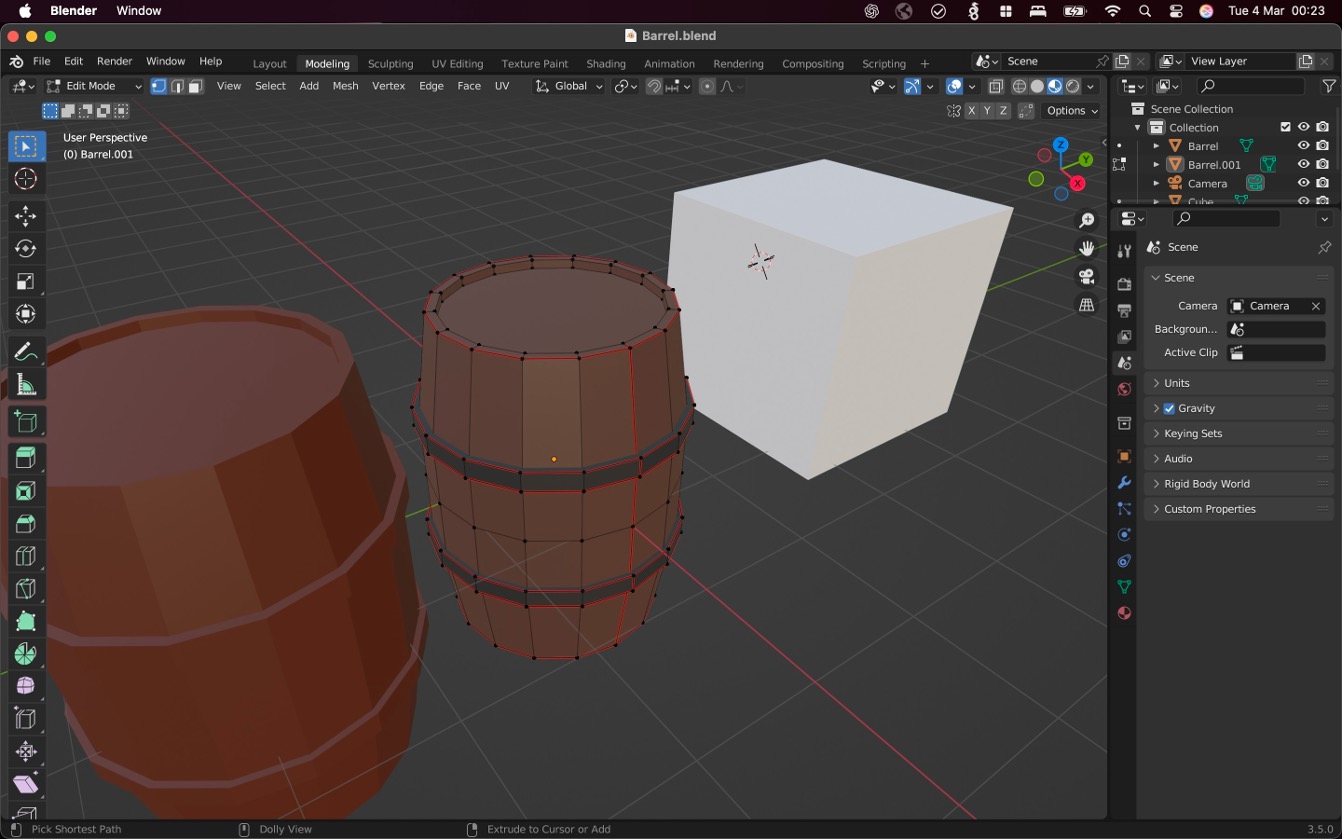Viewport: 1342px width, 840px height.
Task: Enable Y axis mirroring
Action: pyautogui.click(x=987, y=110)
